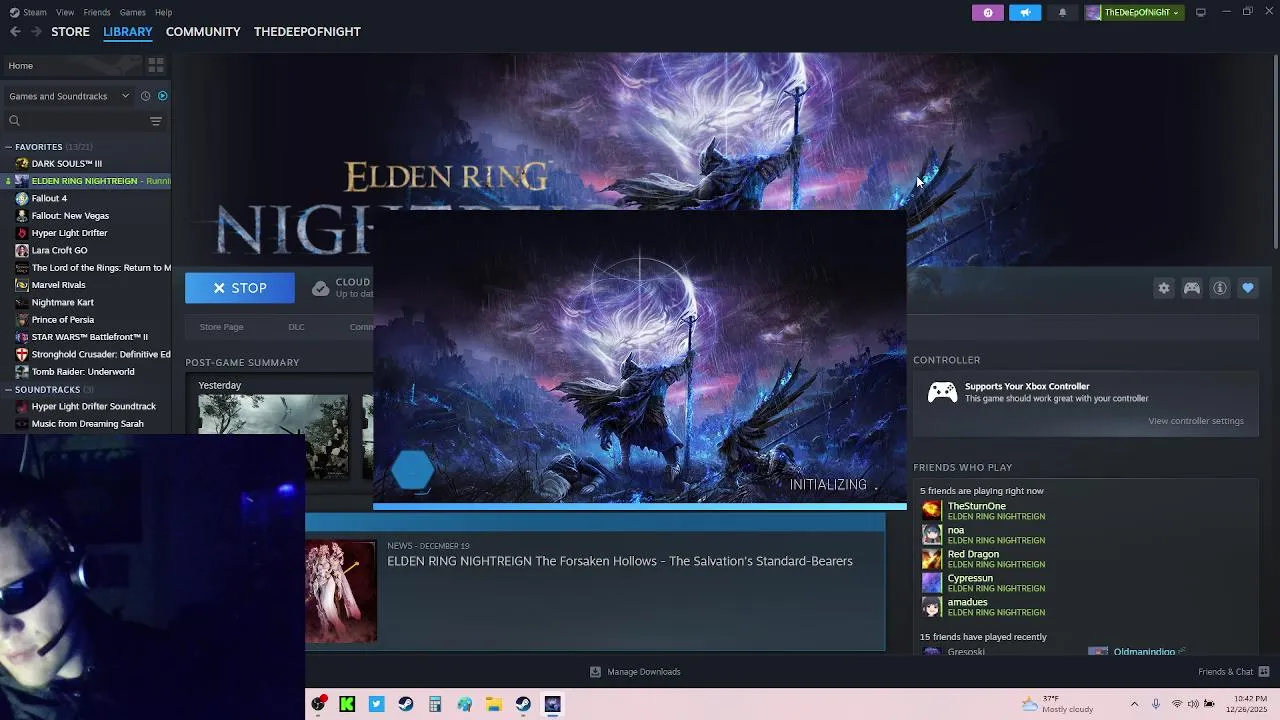Open the green K taskbar app

(347, 704)
